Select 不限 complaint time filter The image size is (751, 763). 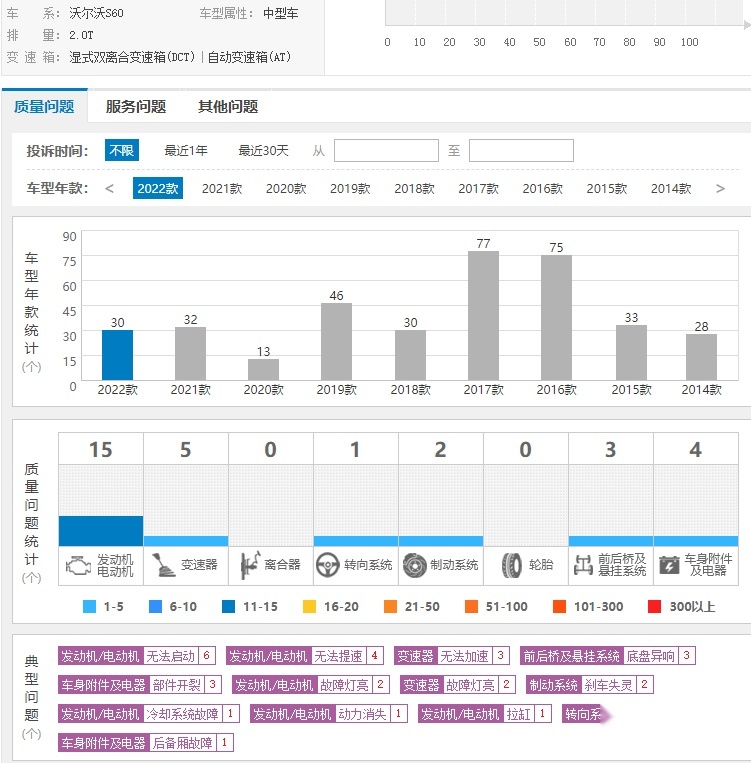(122, 150)
